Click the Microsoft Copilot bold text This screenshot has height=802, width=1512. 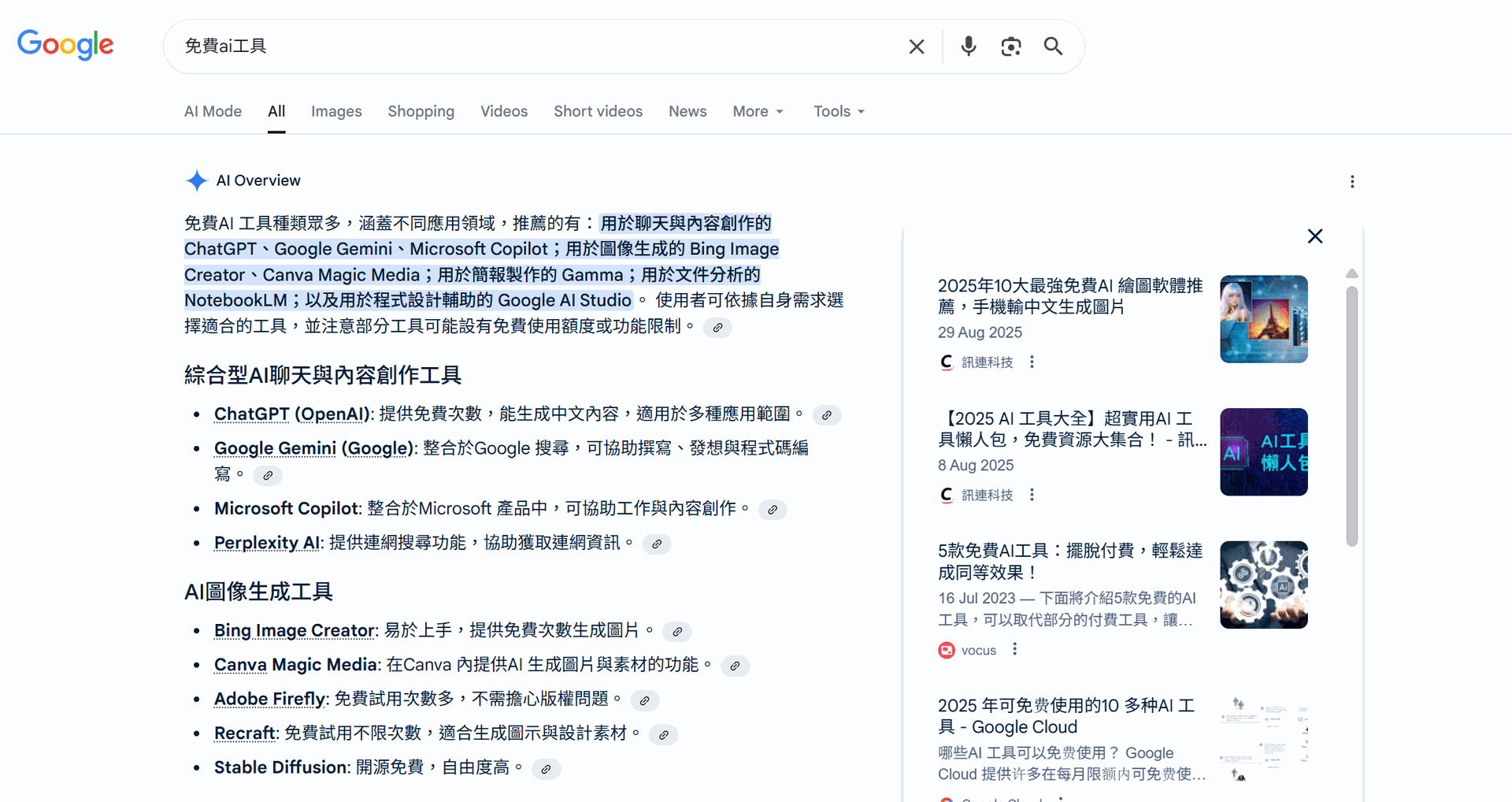(287, 508)
